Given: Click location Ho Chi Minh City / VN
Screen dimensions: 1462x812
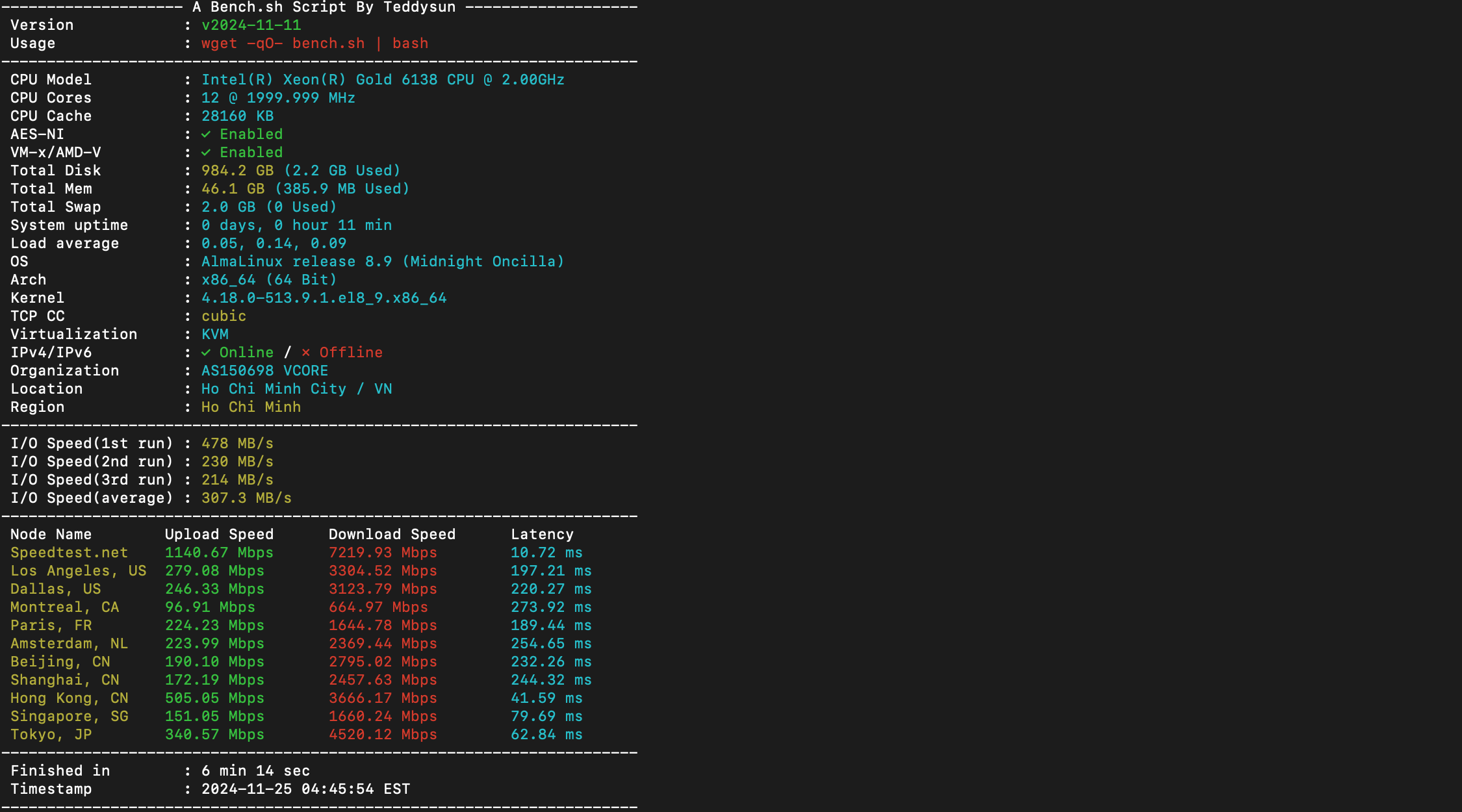Looking at the screenshot, I should click(x=296, y=388).
